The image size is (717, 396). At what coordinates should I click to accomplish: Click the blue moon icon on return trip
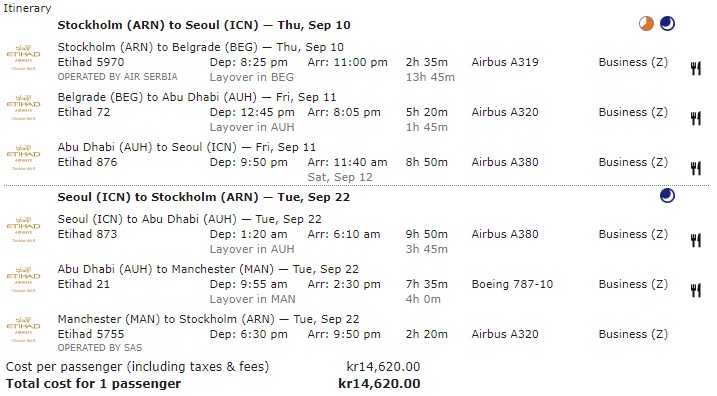tap(667, 196)
